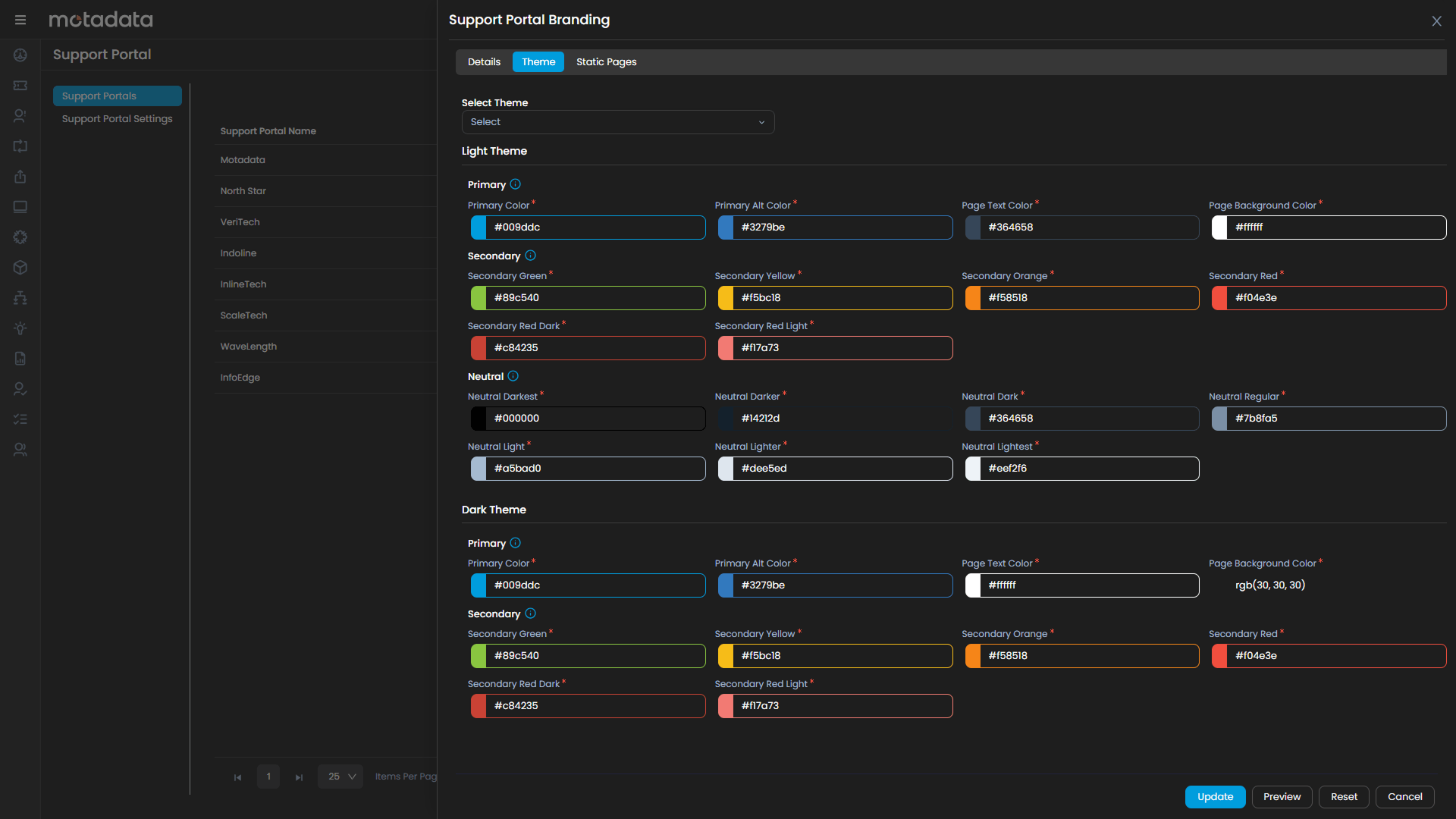Open the Select Theme dropdown
The height and width of the screenshot is (819, 1456).
pyautogui.click(x=617, y=122)
